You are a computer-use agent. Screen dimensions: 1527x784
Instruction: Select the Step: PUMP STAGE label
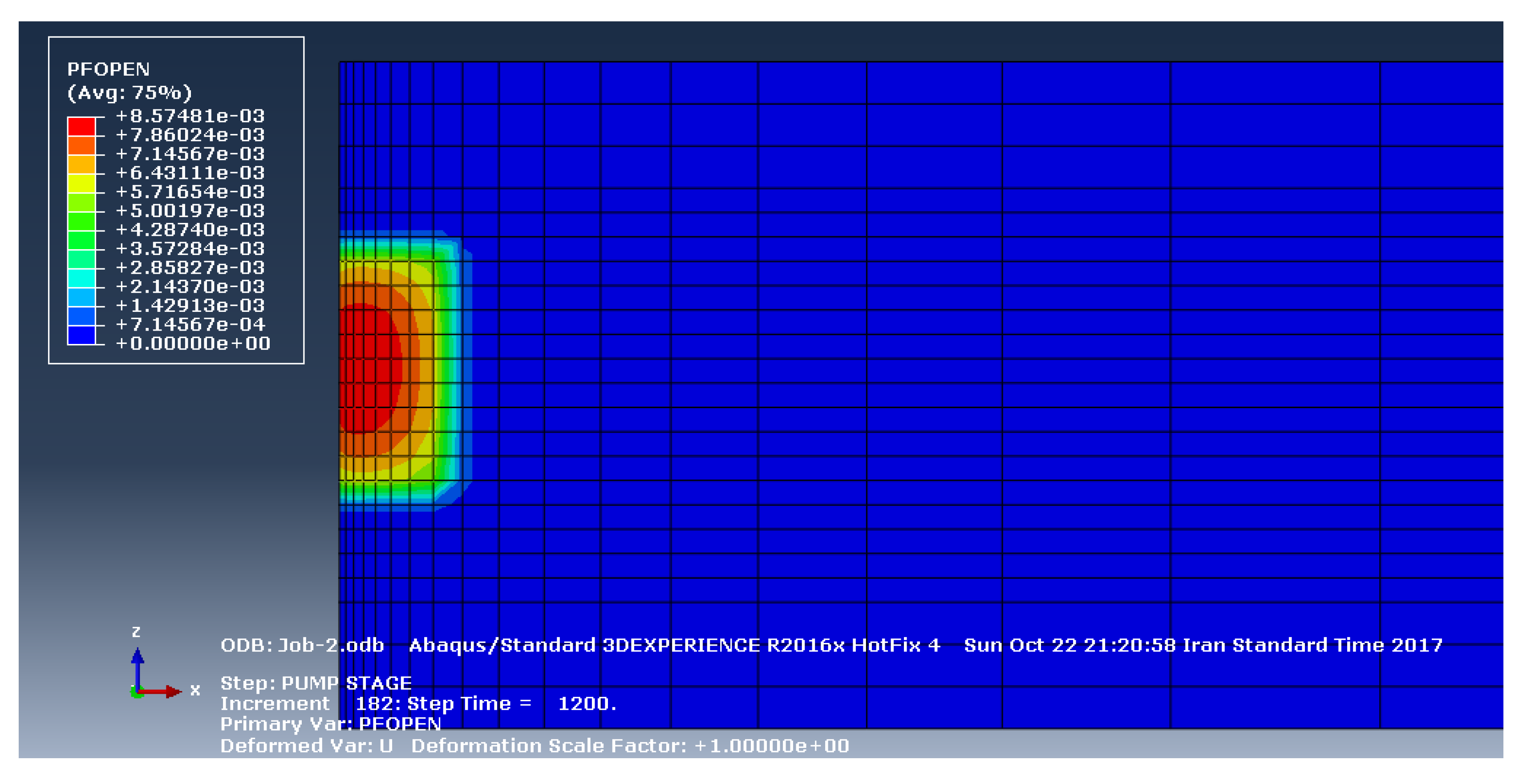[x=316, y=683]
